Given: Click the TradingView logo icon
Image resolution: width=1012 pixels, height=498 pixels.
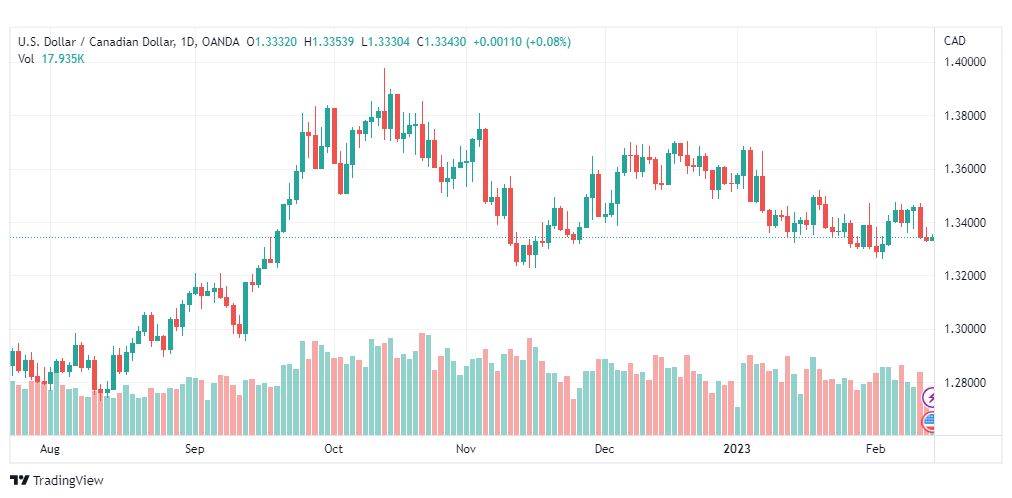Looking at the screenshot, I should 20,480.
